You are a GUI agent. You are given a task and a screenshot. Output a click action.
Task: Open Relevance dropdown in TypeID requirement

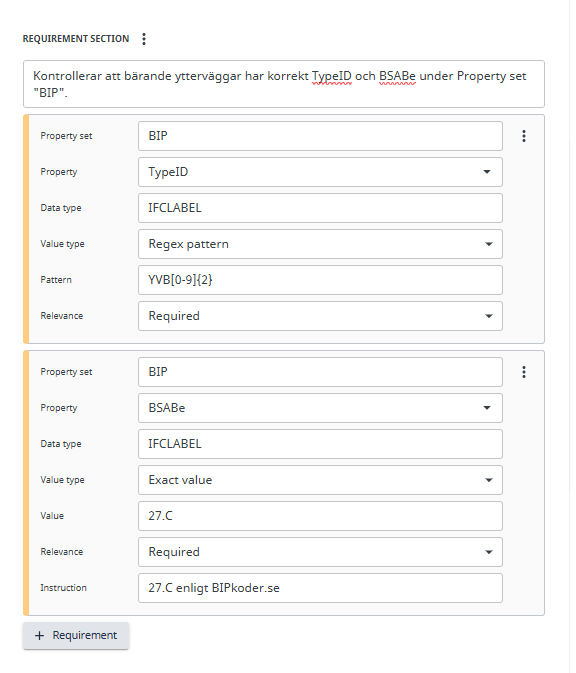tap(320, 316)
